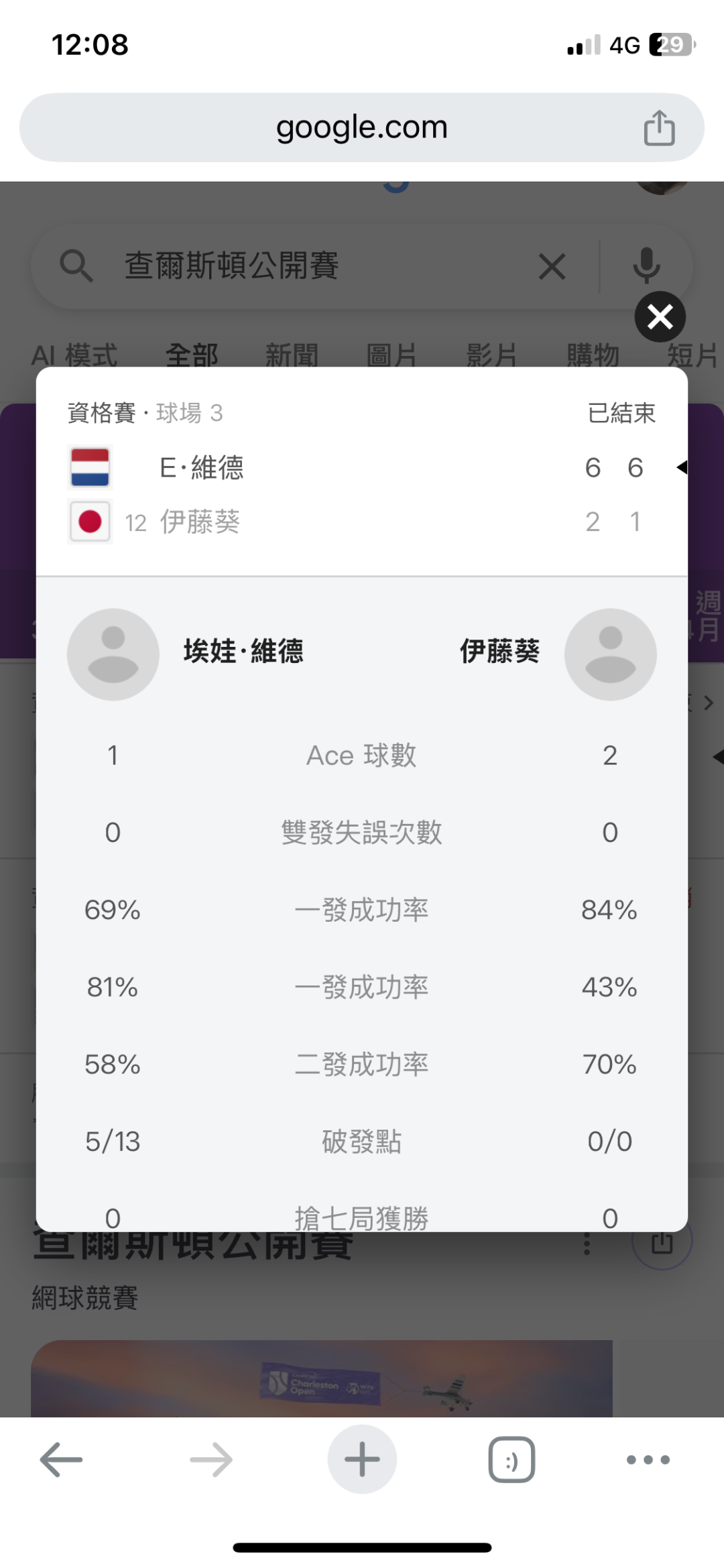Tap the google.com address bar
The height and width of the screenshot is (1568, 724).
tap(362, 127)
